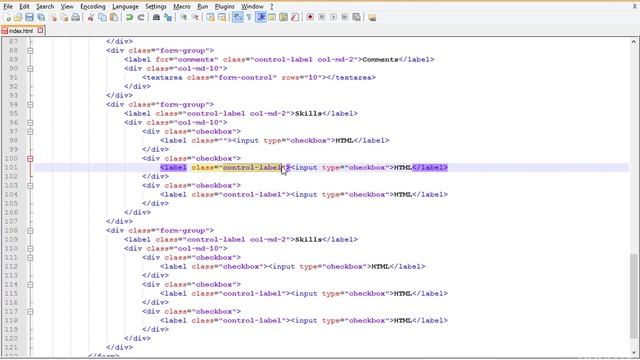Click the Replace toolbar icon
640x360 pixels.
tap(168, 18)
